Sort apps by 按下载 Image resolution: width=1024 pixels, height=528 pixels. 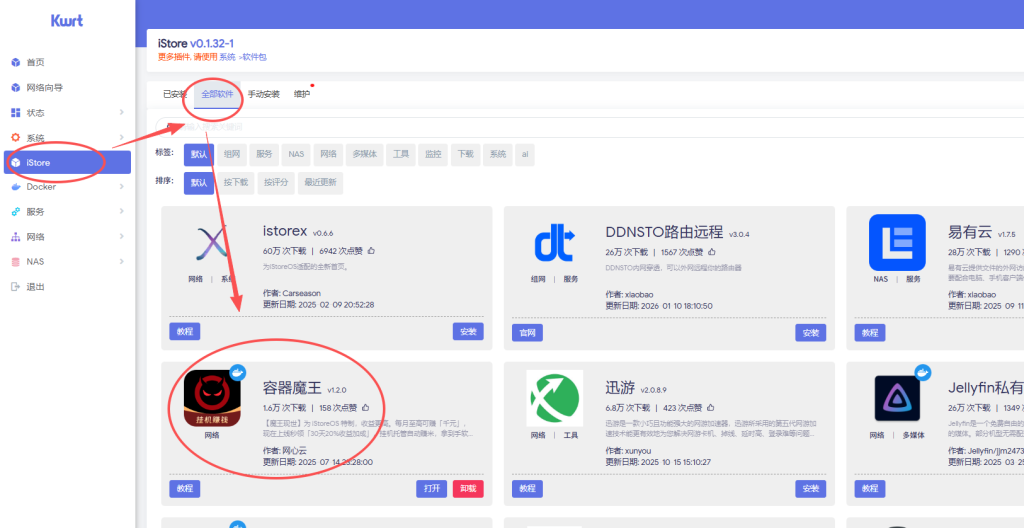tap(236, 183)
